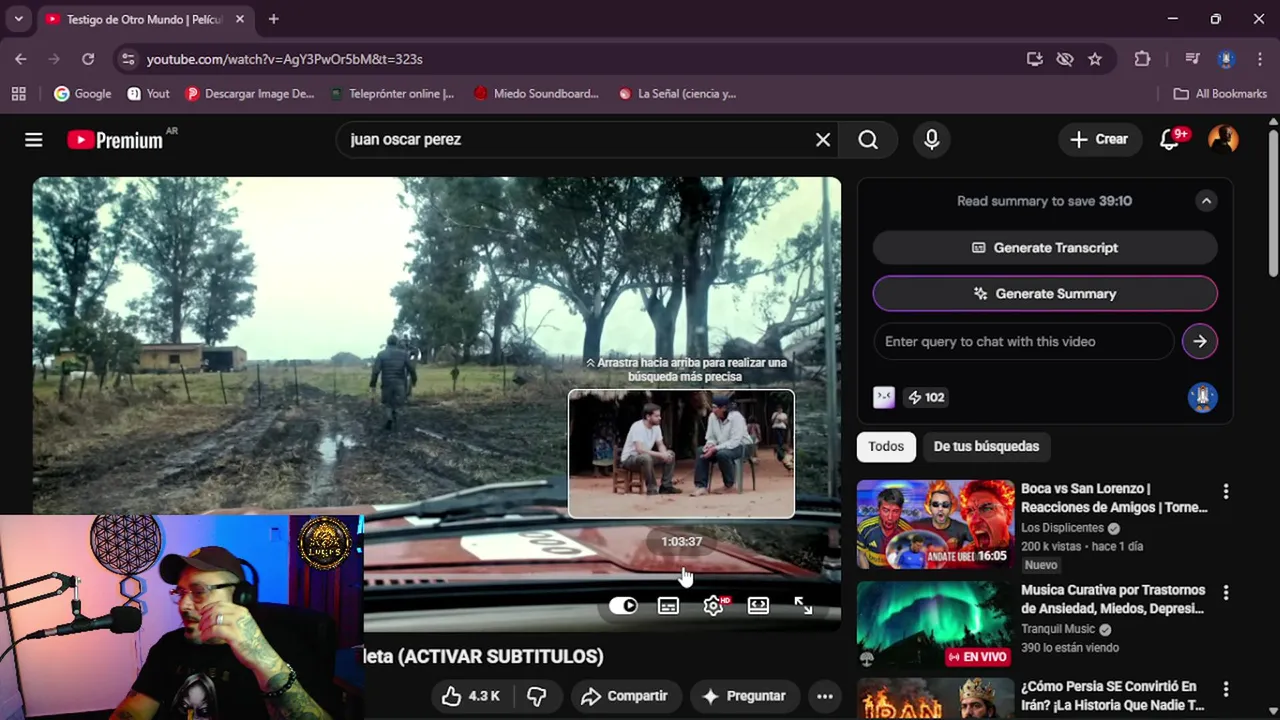
Task: Open Tranquil Music channel link
Action: coord(1058,629)
